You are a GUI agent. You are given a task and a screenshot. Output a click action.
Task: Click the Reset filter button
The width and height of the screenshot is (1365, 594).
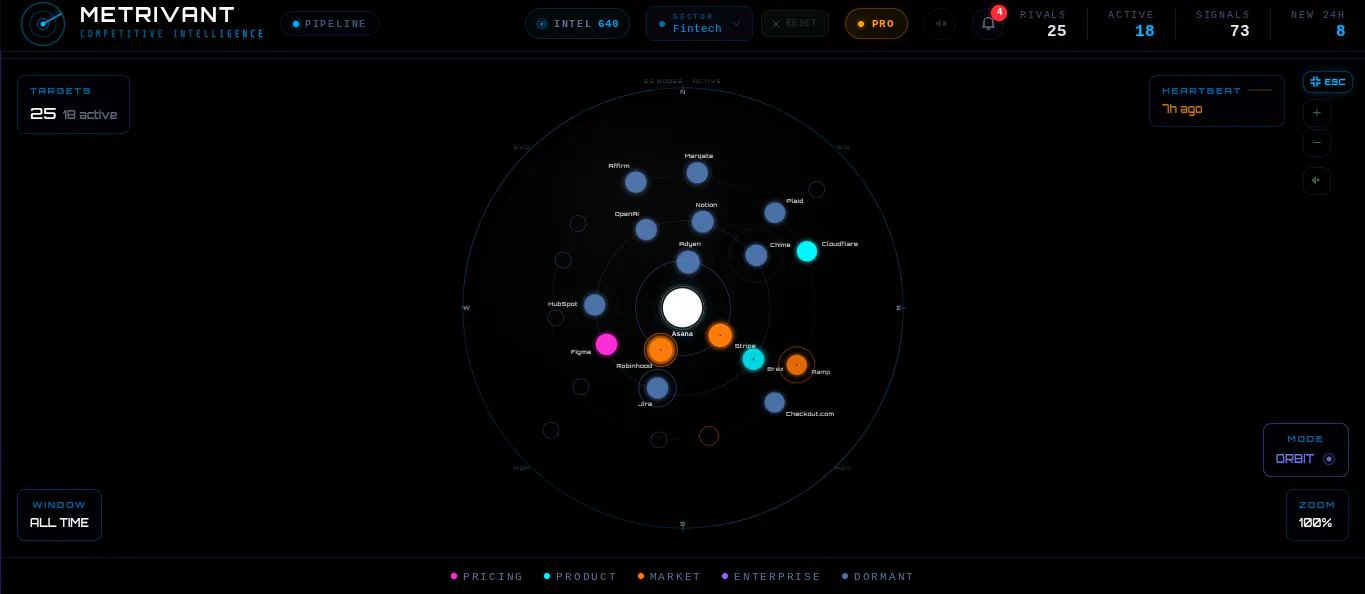click(795, 23)
